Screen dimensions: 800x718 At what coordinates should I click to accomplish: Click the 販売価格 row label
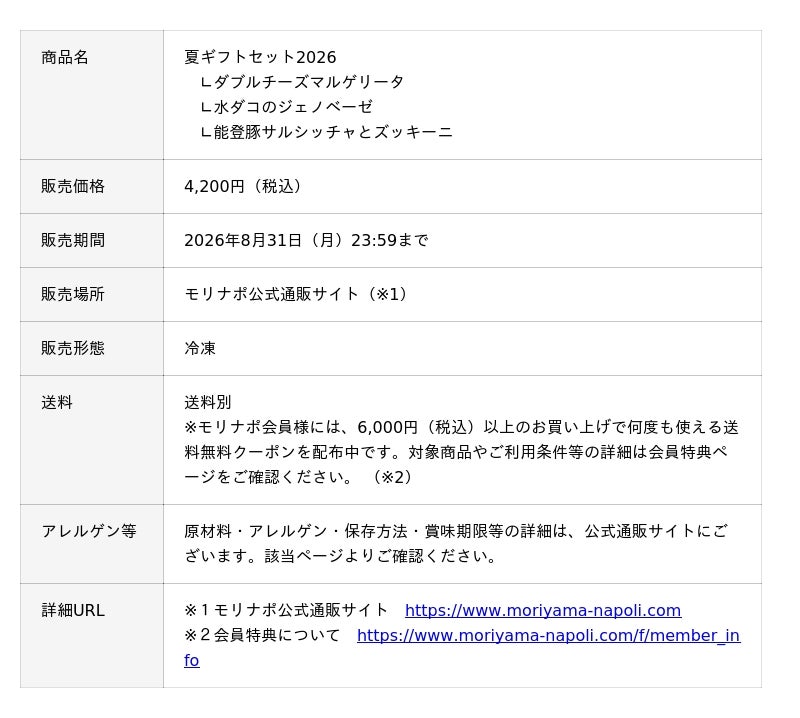pos(73,186)
